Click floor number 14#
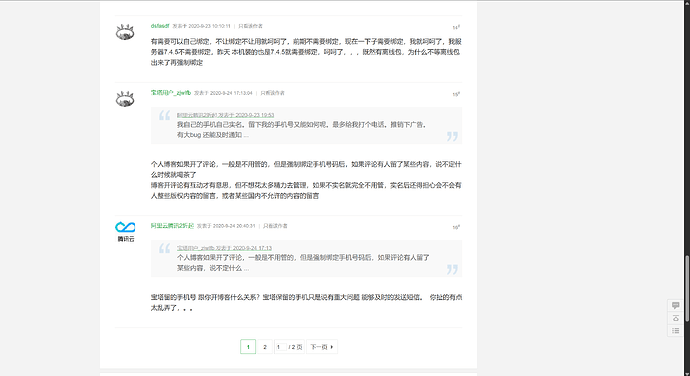The height and width of the screenshot is (376, 690). (x=456, y=27)
